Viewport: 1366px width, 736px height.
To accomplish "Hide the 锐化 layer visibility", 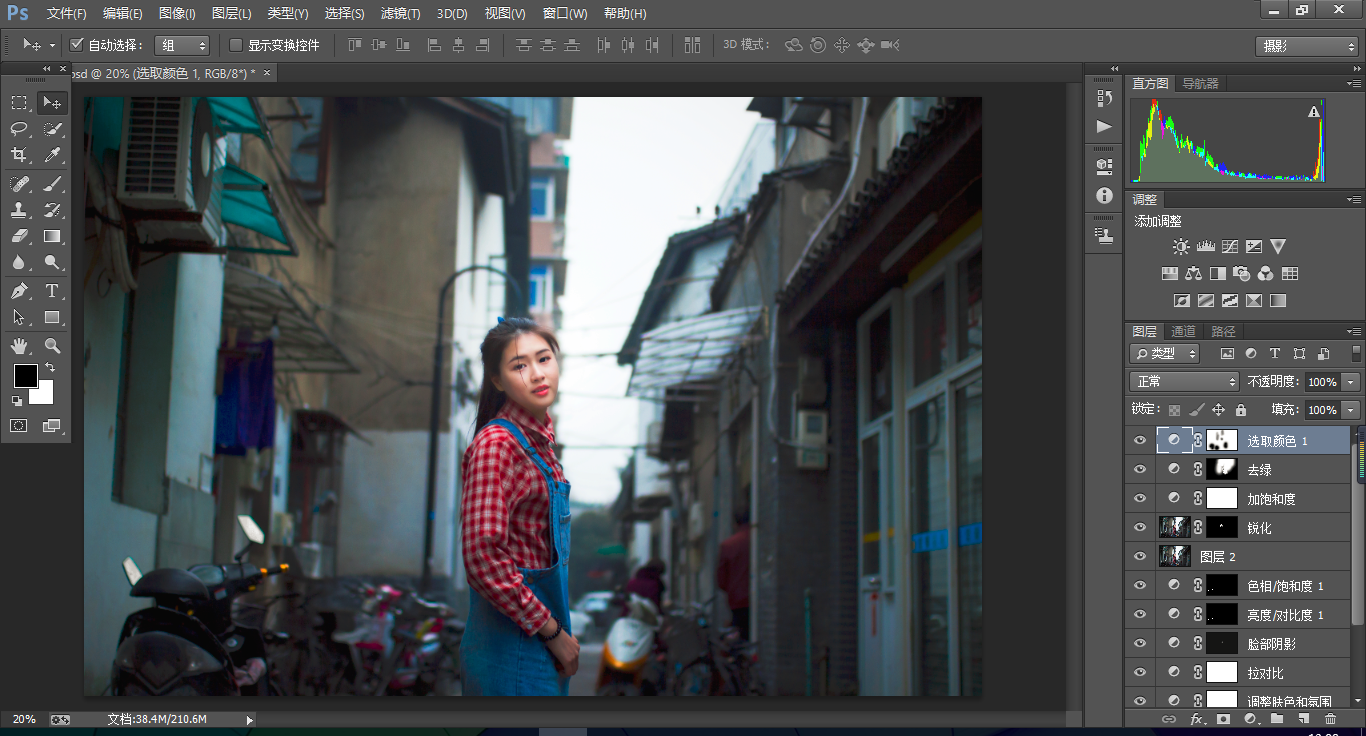I will click(1139, 527).
